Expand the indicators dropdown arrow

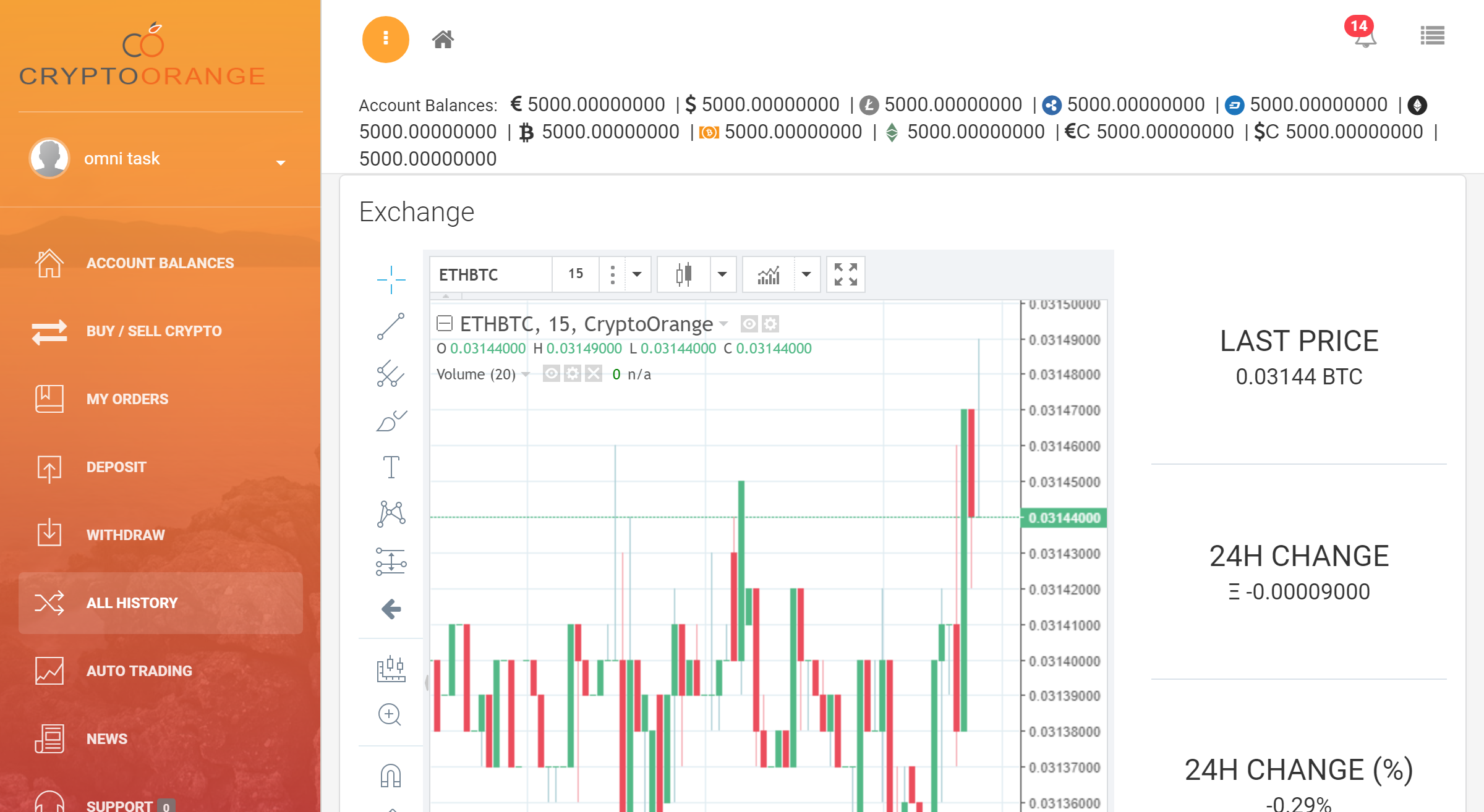click(x=806, y=274)
